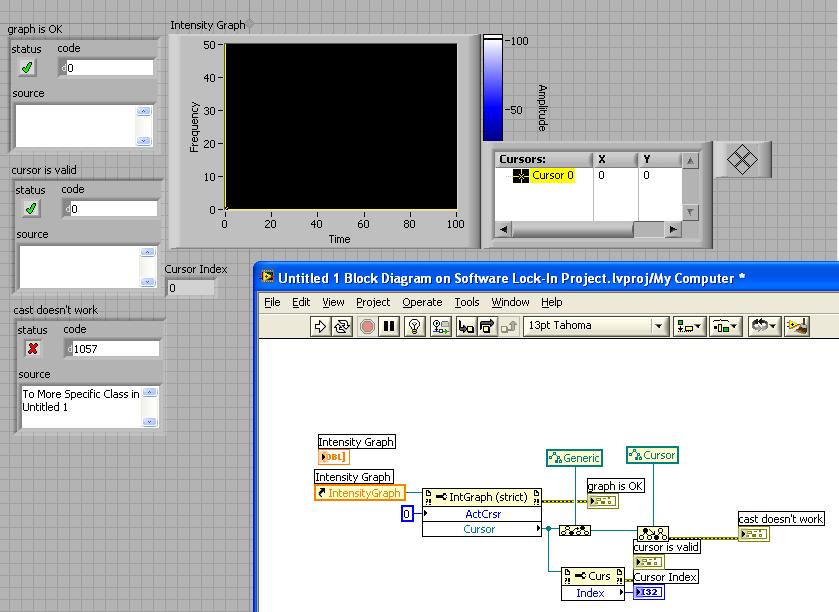
Task: Select the 'graph is OK' error terminal
Action: tap(603, 501)
